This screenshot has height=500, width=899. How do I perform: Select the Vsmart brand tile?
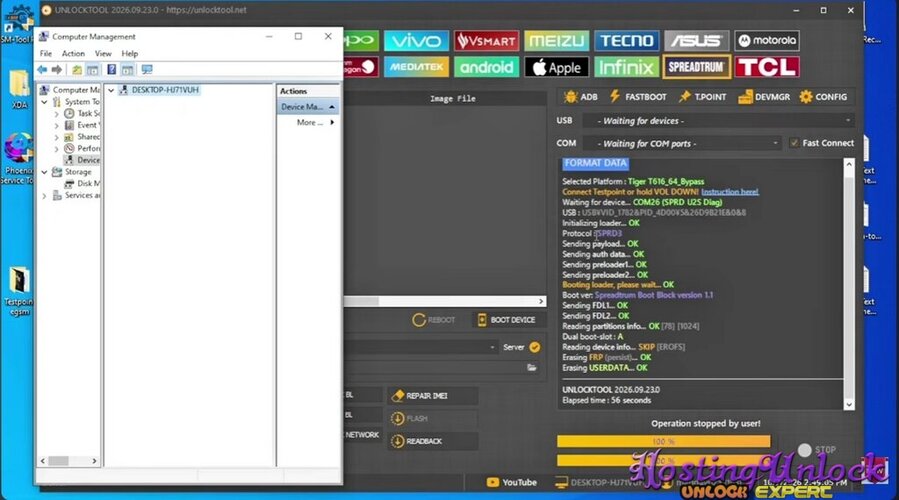(x=486, y=41)
